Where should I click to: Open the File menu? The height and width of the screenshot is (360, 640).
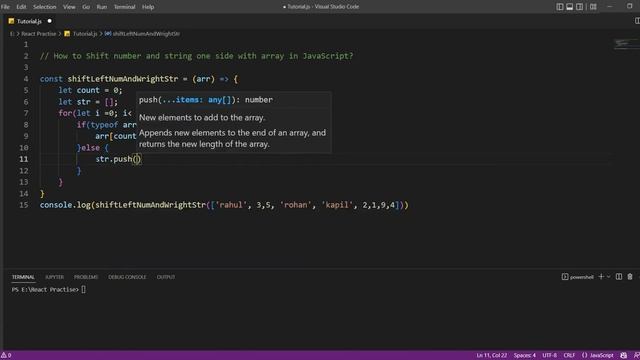[5, 7]
